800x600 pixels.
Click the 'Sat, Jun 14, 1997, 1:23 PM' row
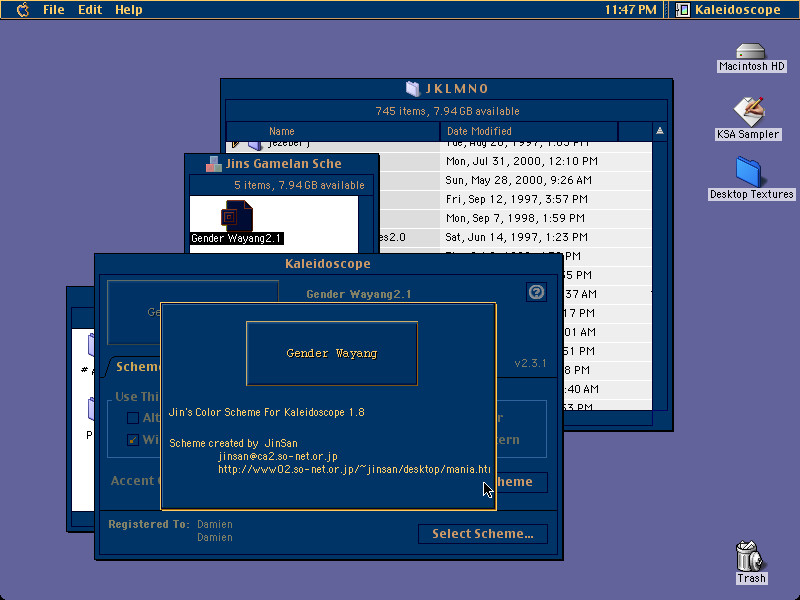click(x=516, y=237)
